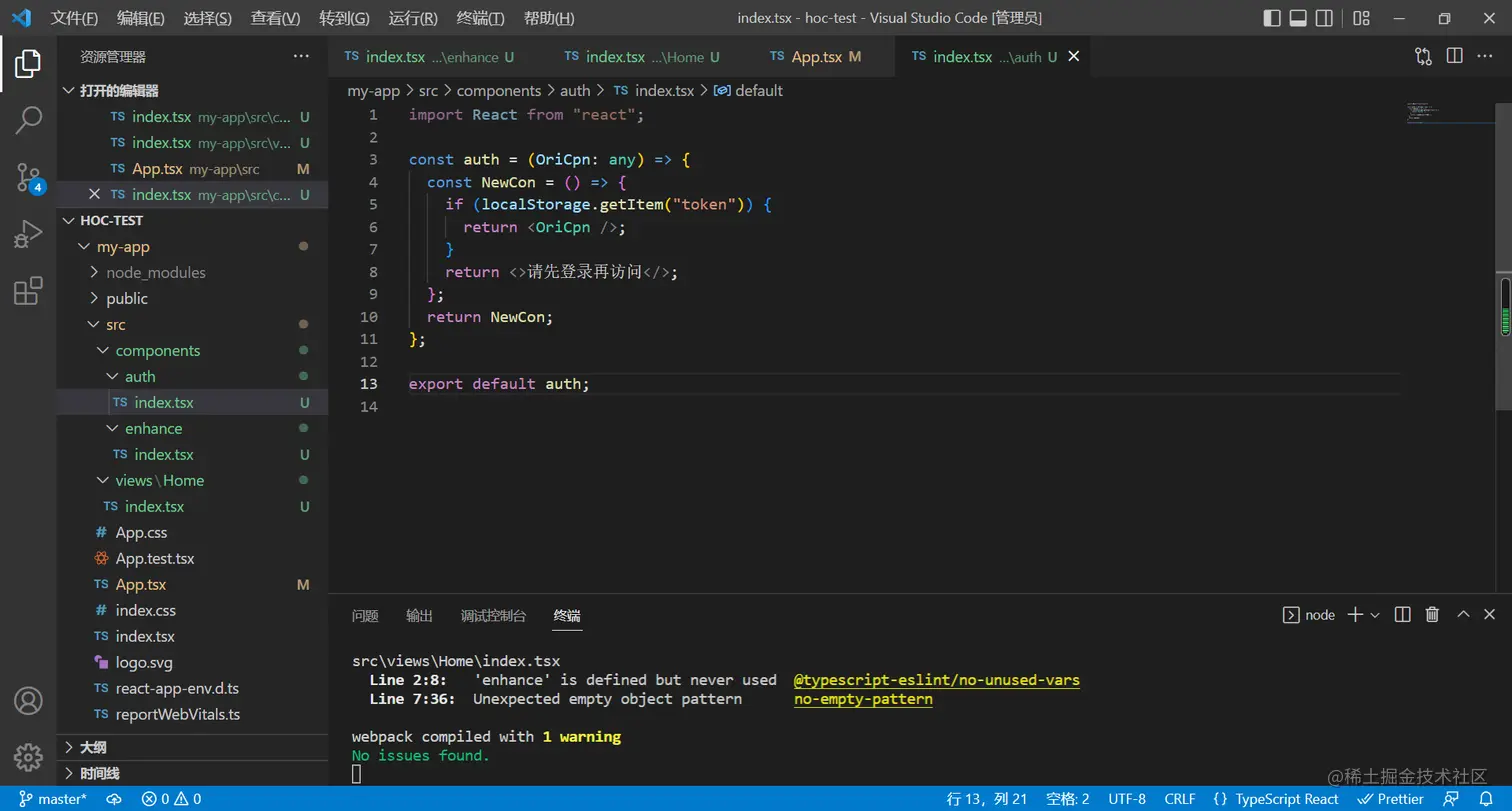Open the Manage gear icon
The image size is (1512, 811).
[x=28, y=756]
